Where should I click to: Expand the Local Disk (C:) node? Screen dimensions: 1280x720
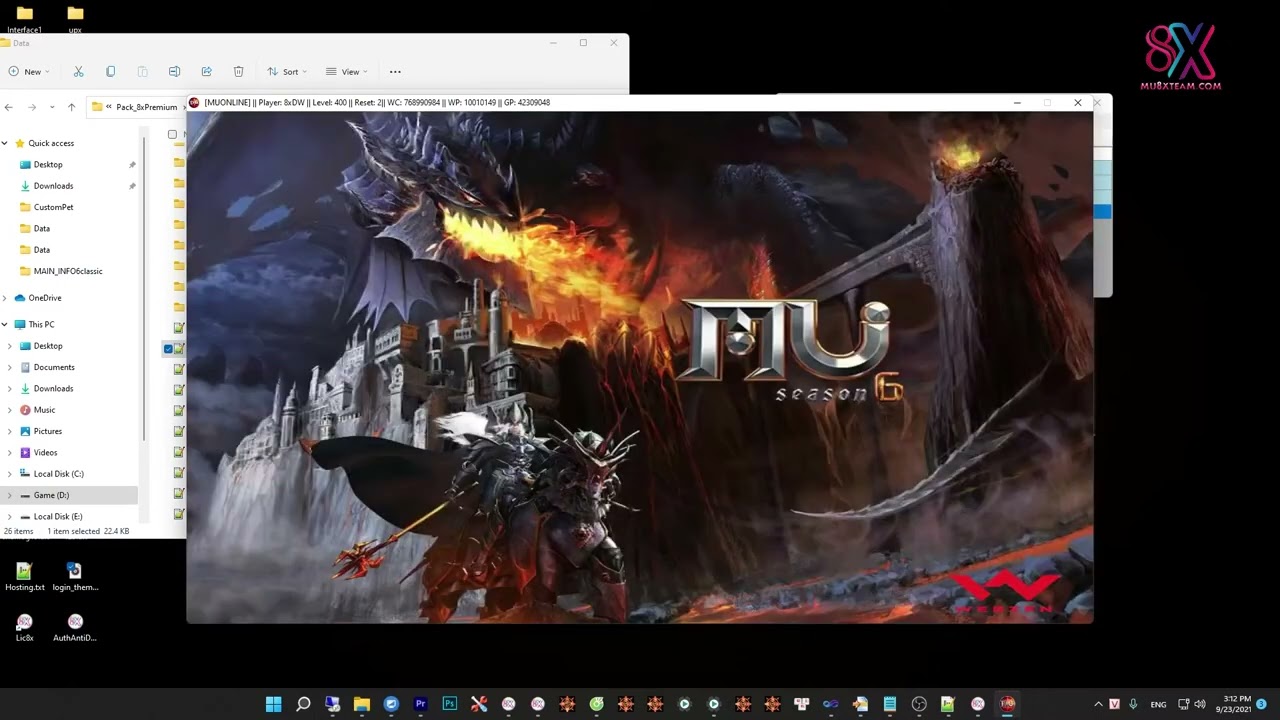(x=10, y=474)
